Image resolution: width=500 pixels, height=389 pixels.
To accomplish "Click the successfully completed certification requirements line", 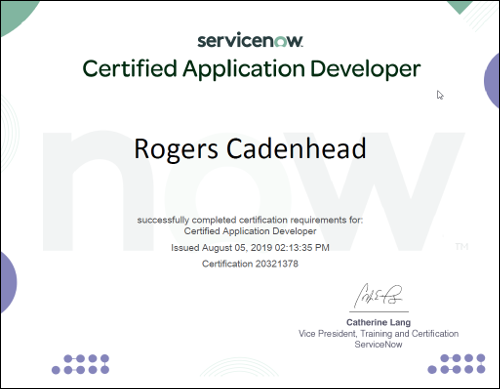I will click(250, 220).
